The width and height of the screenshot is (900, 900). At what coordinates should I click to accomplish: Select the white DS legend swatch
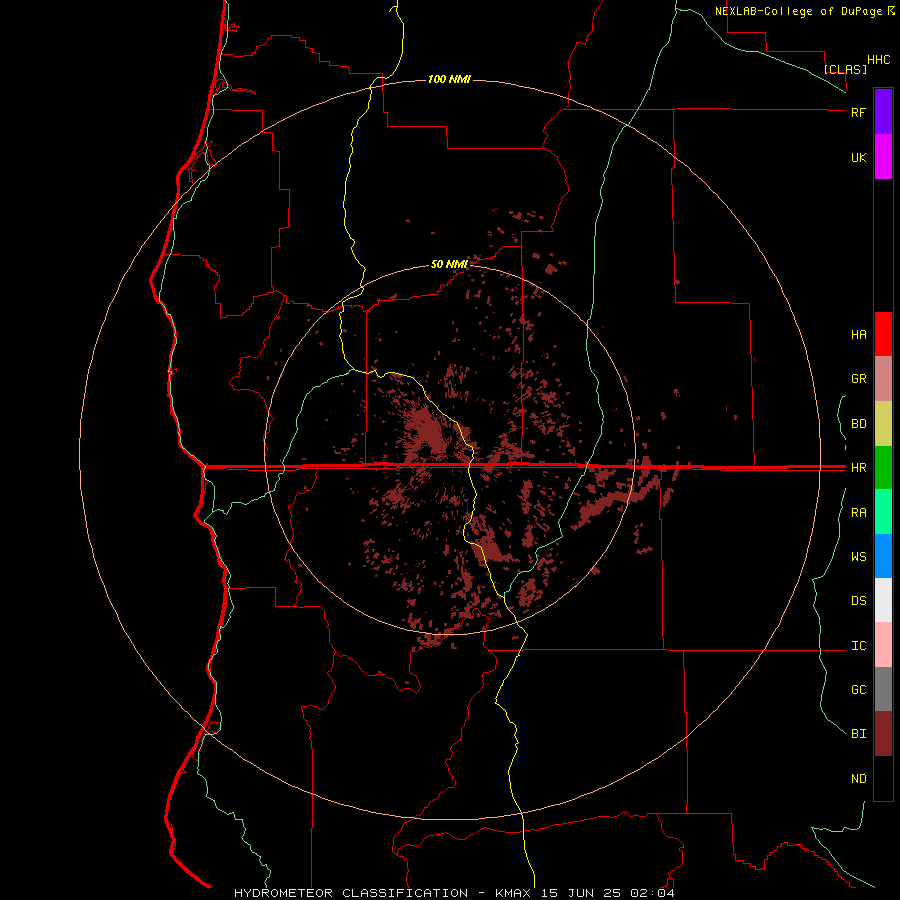[x=883, y=600]
